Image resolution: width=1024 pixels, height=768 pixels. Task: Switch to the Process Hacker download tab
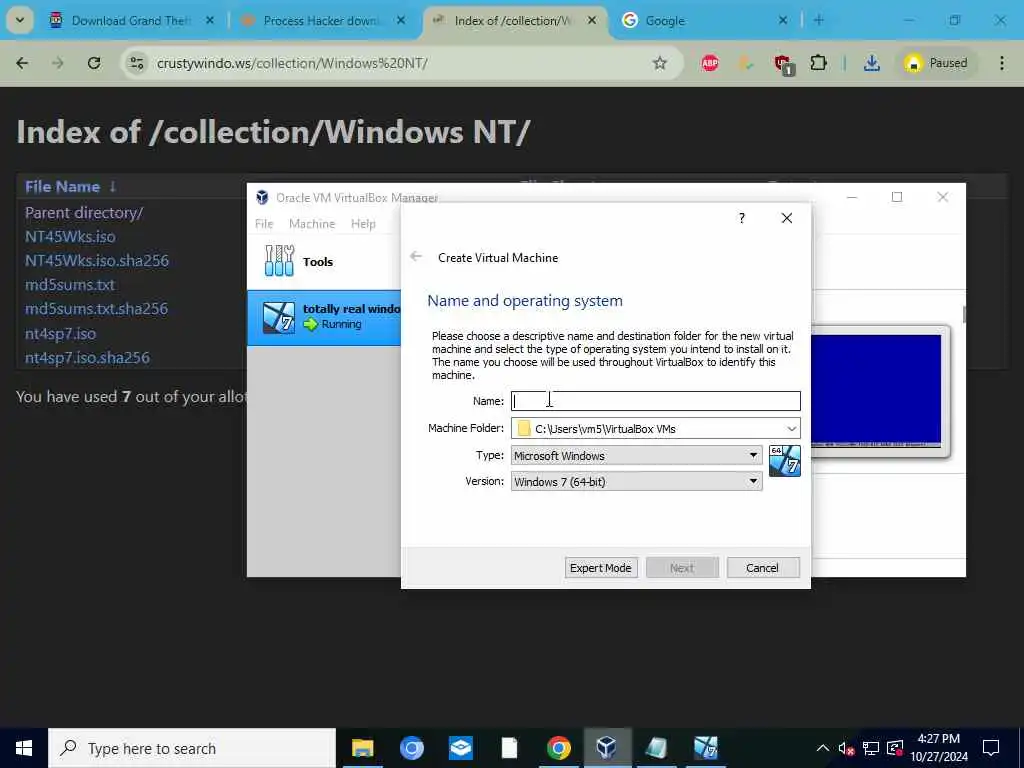323,21
